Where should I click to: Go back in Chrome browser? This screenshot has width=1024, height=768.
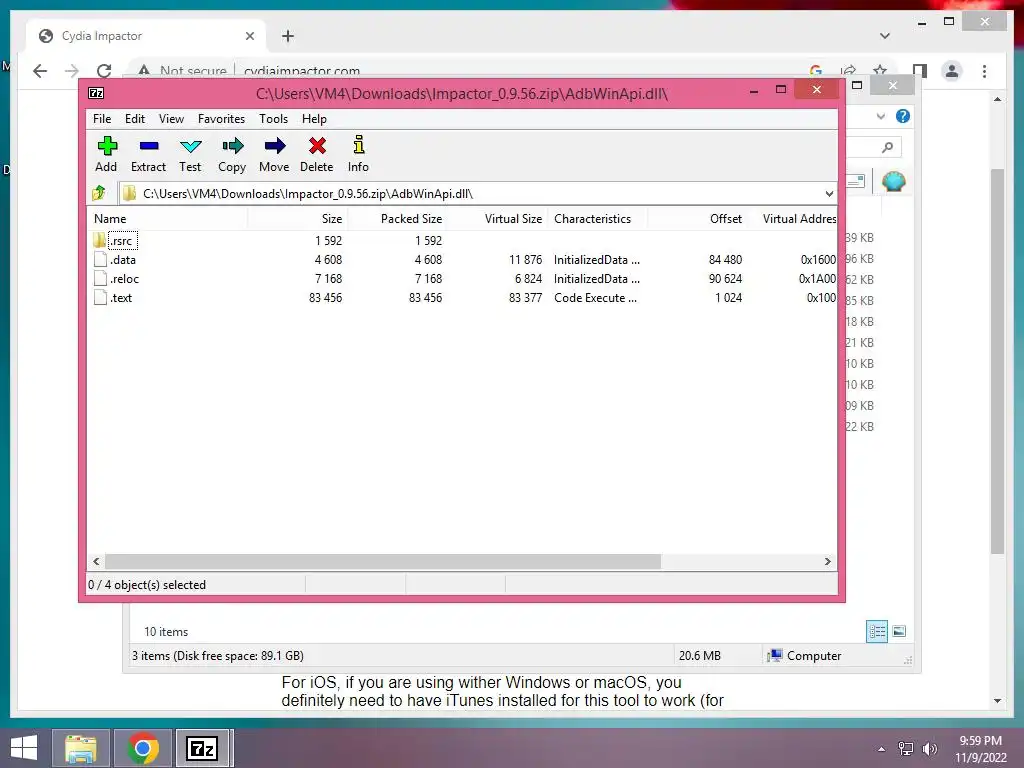coord(40,71)
